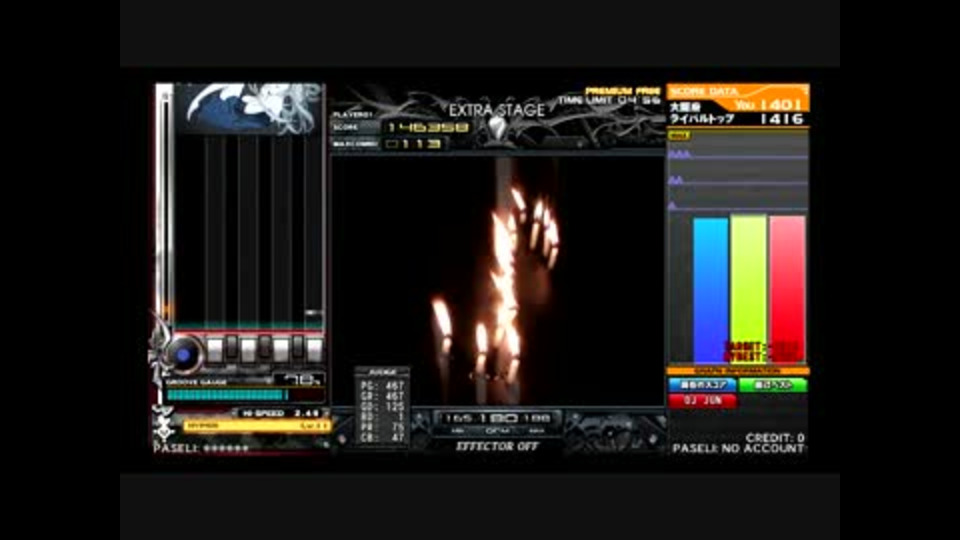Viewport: 960px width, 540px height.
Task: Click the JUDGE panel header
Action: [382, 372]
